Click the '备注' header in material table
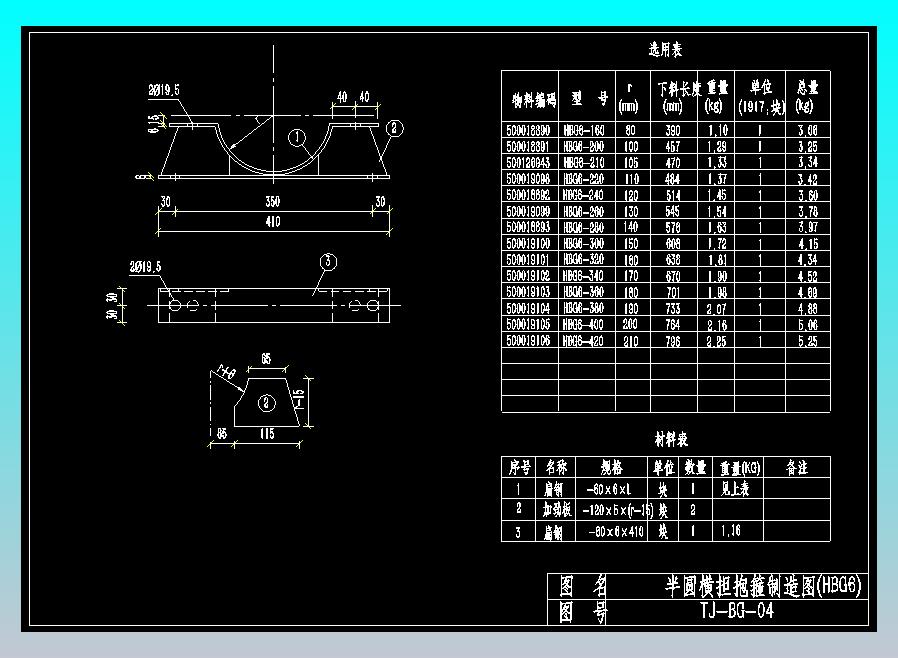Image resolution: width=898 pixels, height=658 pixels. pyautogui.click(x=797, y=467)
